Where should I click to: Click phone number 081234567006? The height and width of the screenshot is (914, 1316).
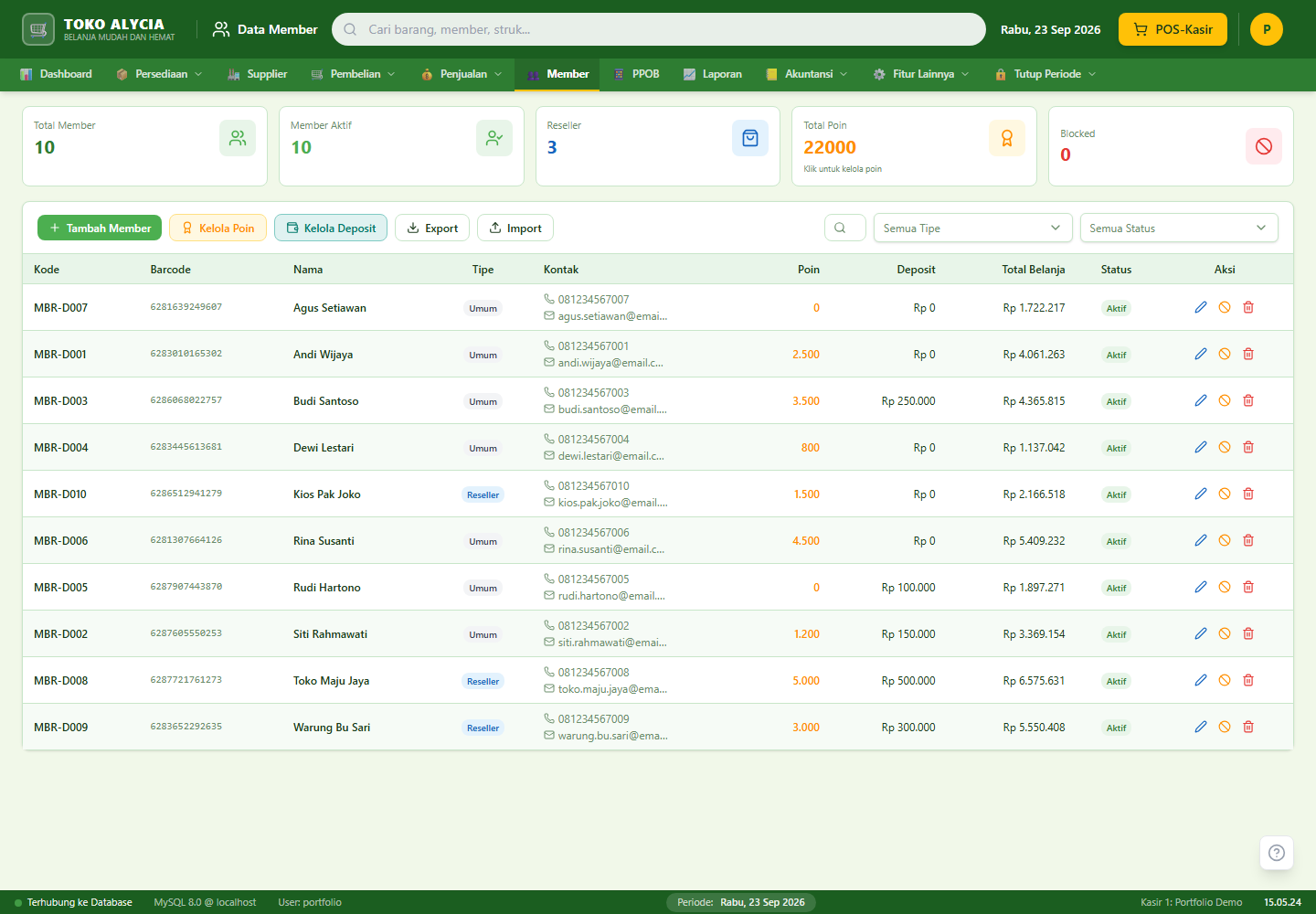(593, 533)
